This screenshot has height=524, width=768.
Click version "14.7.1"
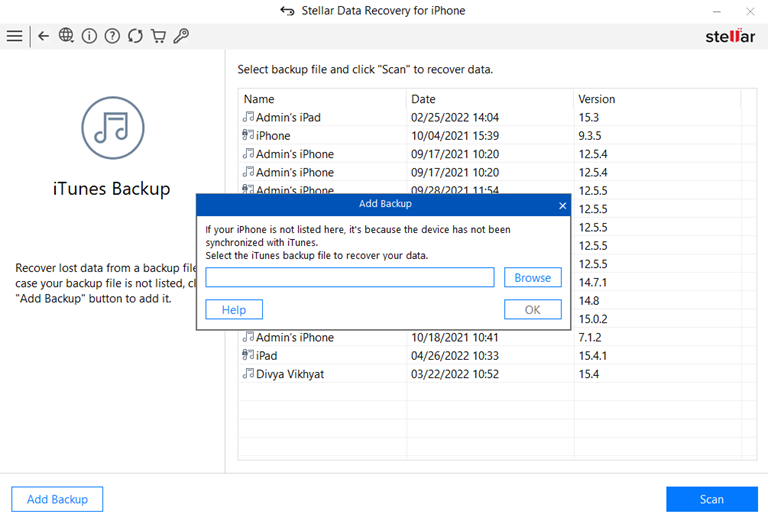tap(593, 283)
